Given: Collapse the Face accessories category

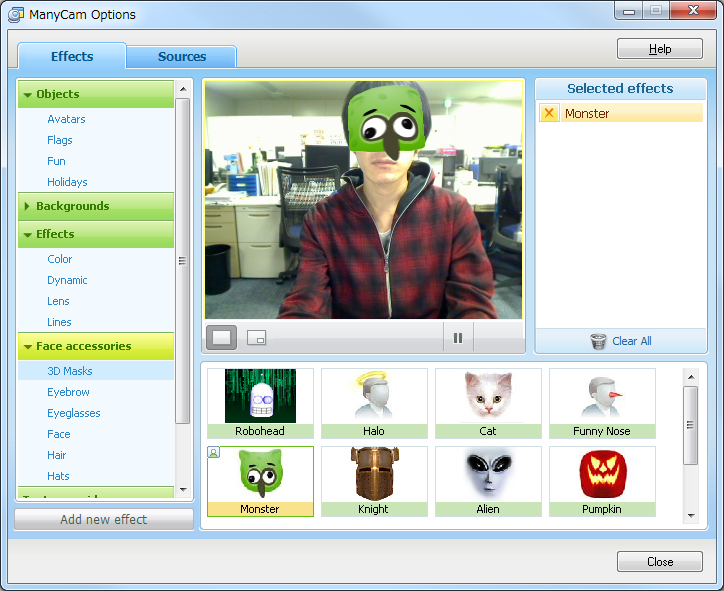Looking at the screenshot, I should tap(96, 346).
